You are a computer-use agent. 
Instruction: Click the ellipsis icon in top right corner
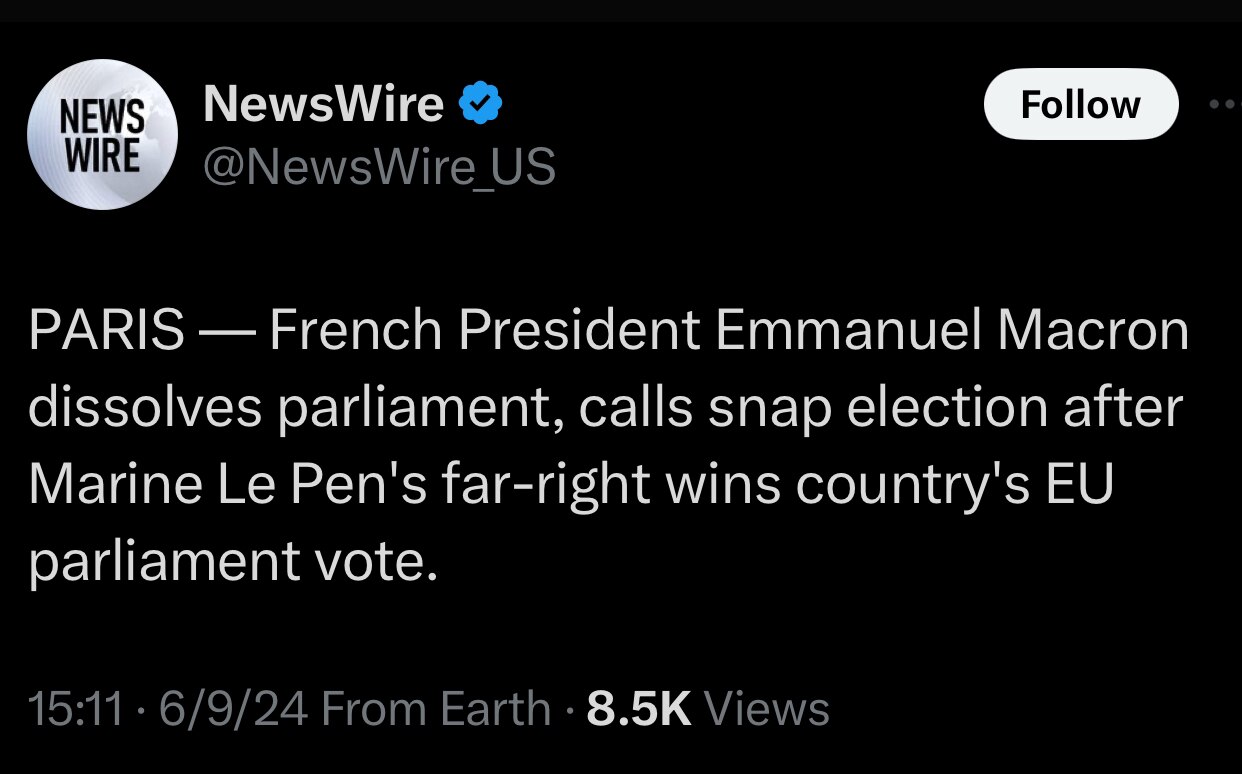1224,103
